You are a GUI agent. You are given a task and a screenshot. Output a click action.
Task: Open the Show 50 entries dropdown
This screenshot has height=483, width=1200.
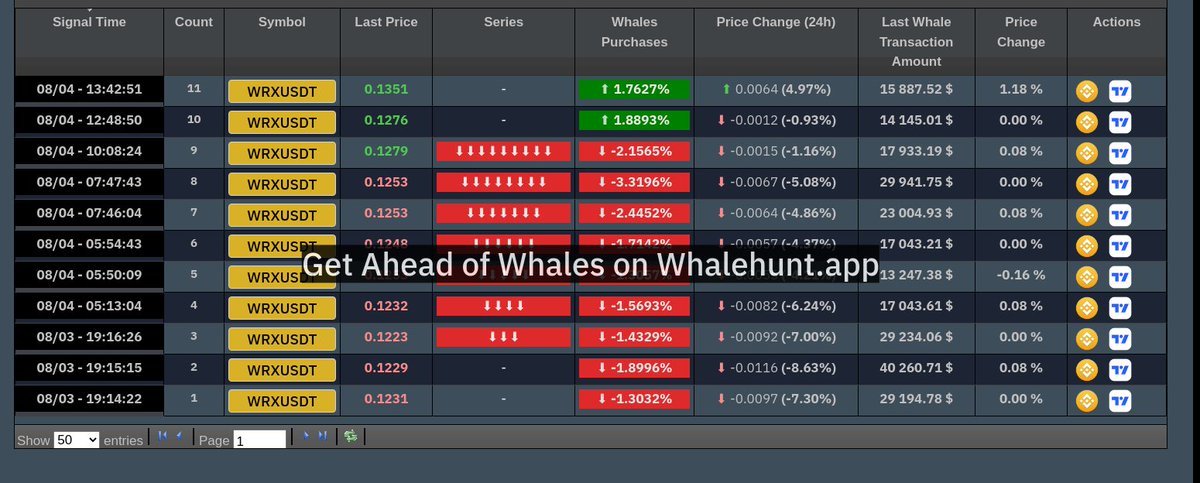tap(76, 440)
